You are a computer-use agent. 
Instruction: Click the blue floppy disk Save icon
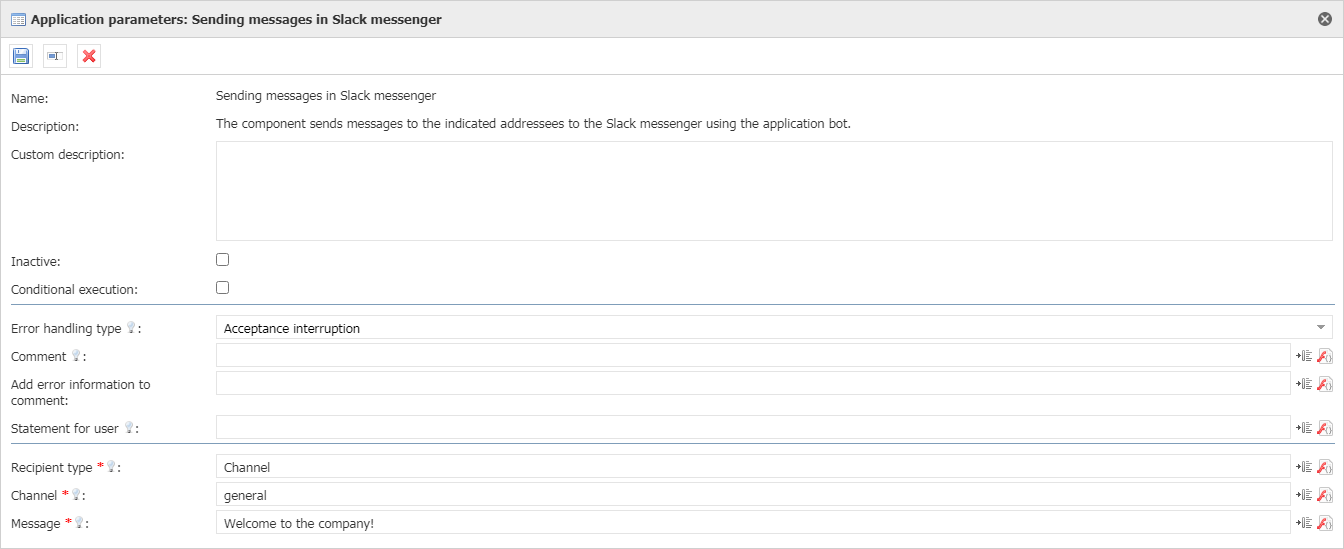click(21, 56)
